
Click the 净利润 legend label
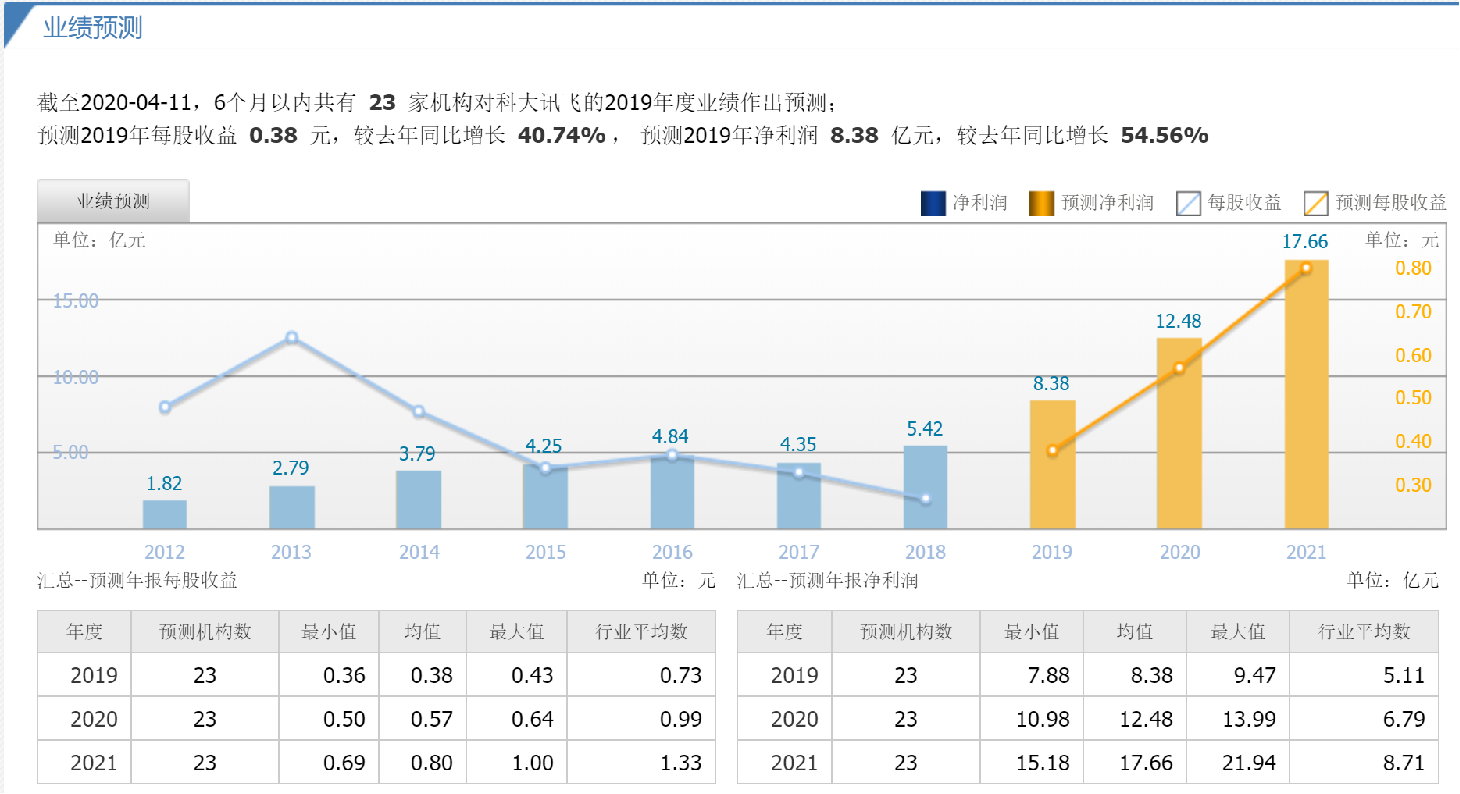(x=980, y=203)
